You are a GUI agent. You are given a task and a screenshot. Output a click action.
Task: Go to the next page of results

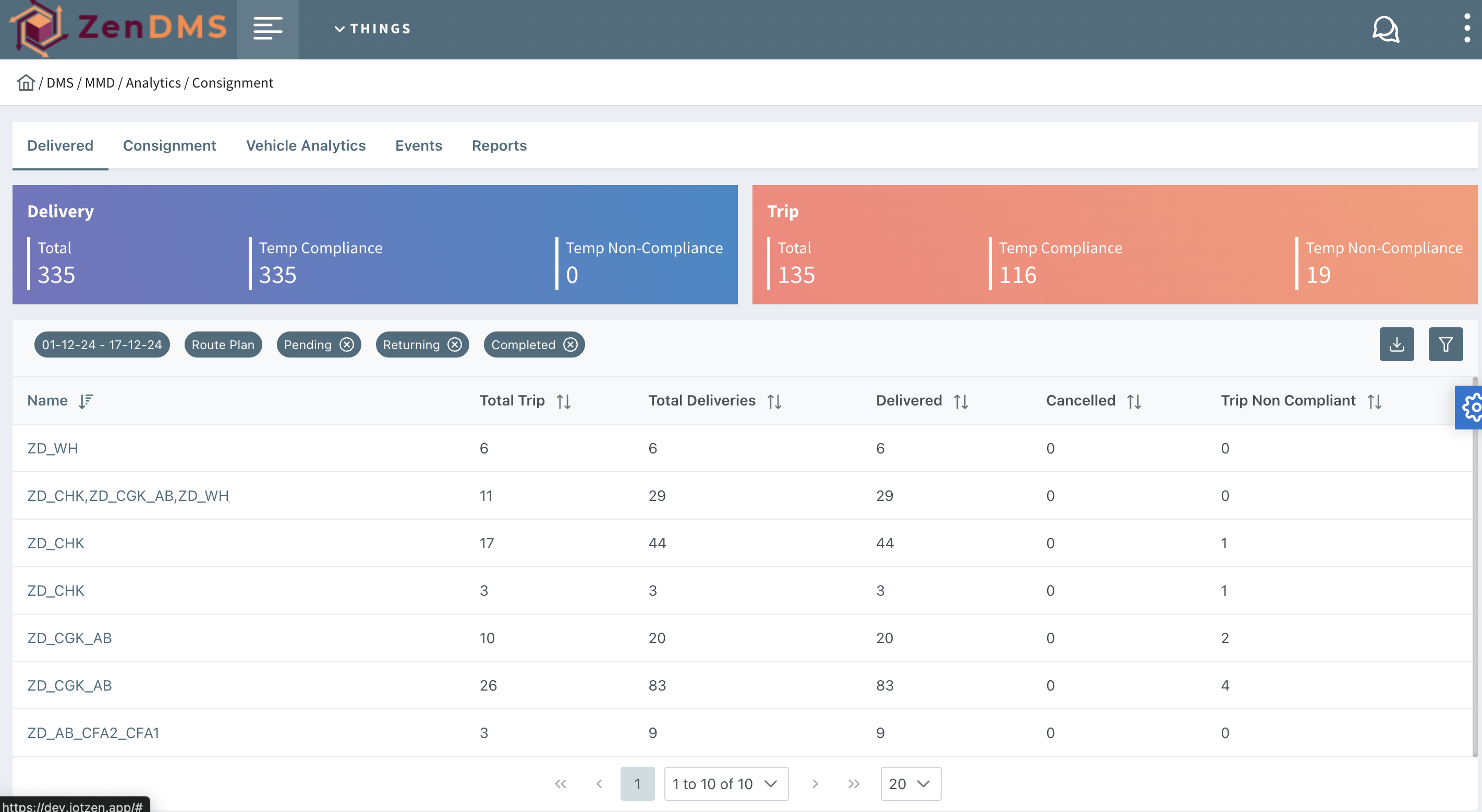(x=815, y=783)
